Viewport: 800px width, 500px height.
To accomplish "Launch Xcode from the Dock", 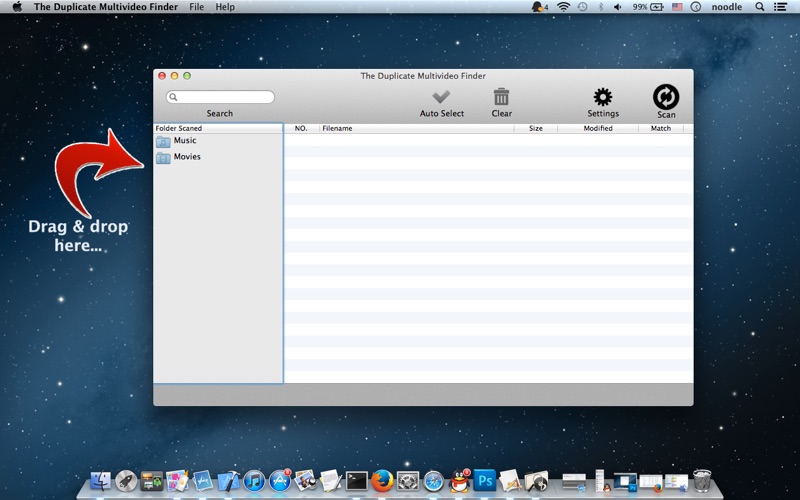I will pos(228,481).
